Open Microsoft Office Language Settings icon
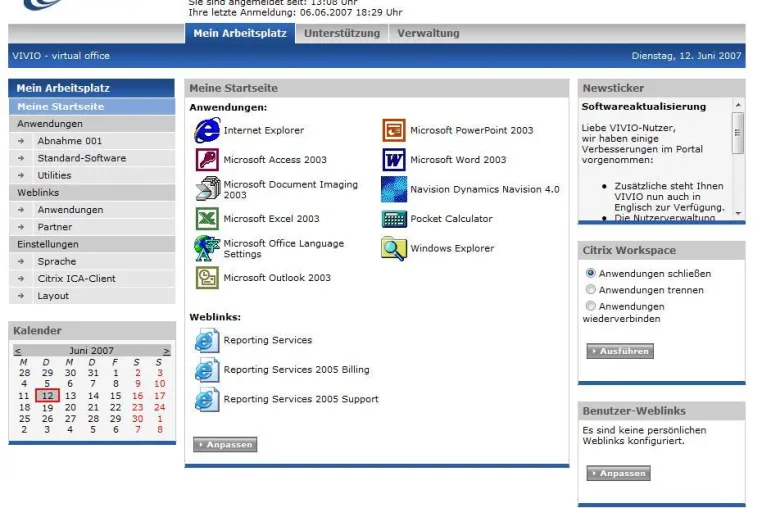This screenshot has width=762, height=508. coord(207,248)
